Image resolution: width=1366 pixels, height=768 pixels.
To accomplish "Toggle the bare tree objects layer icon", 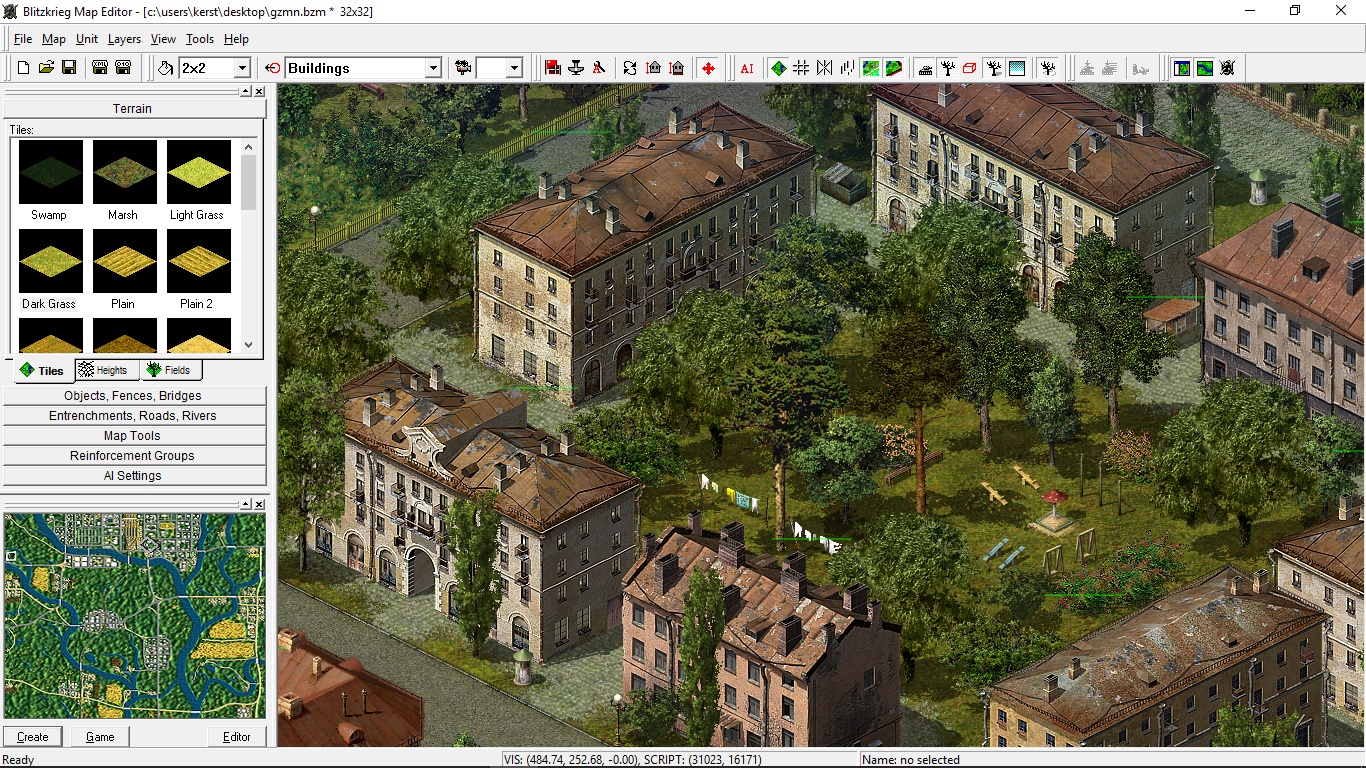I will 948,68.
